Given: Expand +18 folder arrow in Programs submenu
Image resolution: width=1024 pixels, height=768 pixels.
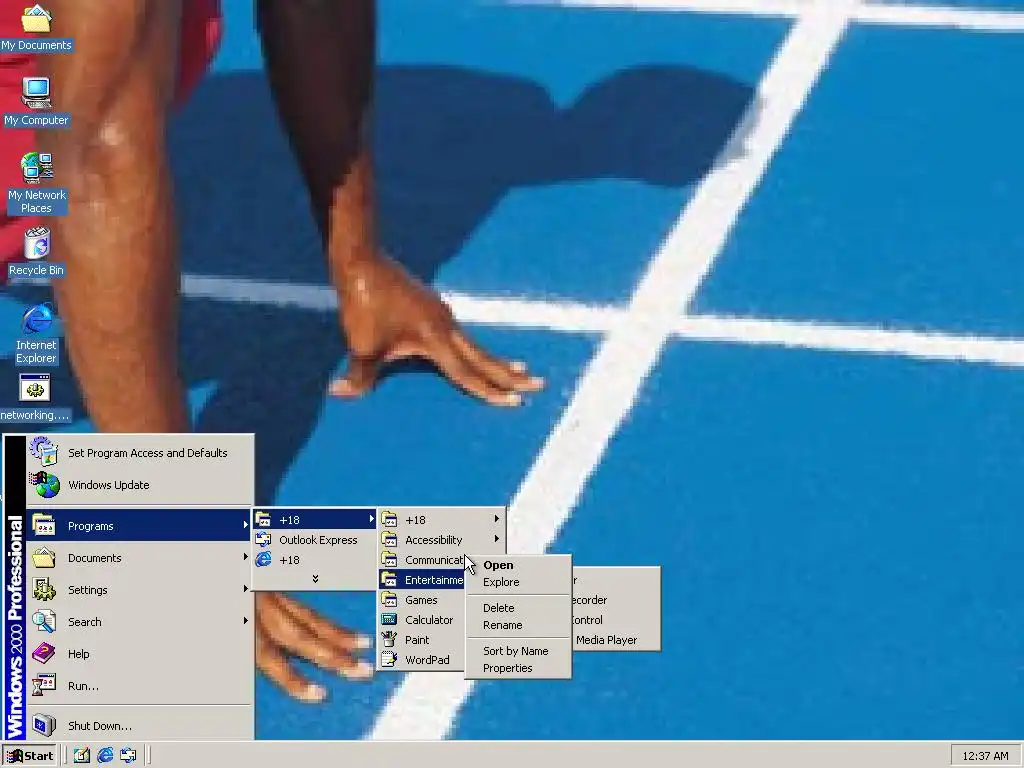Looking at the screenshot, I should 372,519.
